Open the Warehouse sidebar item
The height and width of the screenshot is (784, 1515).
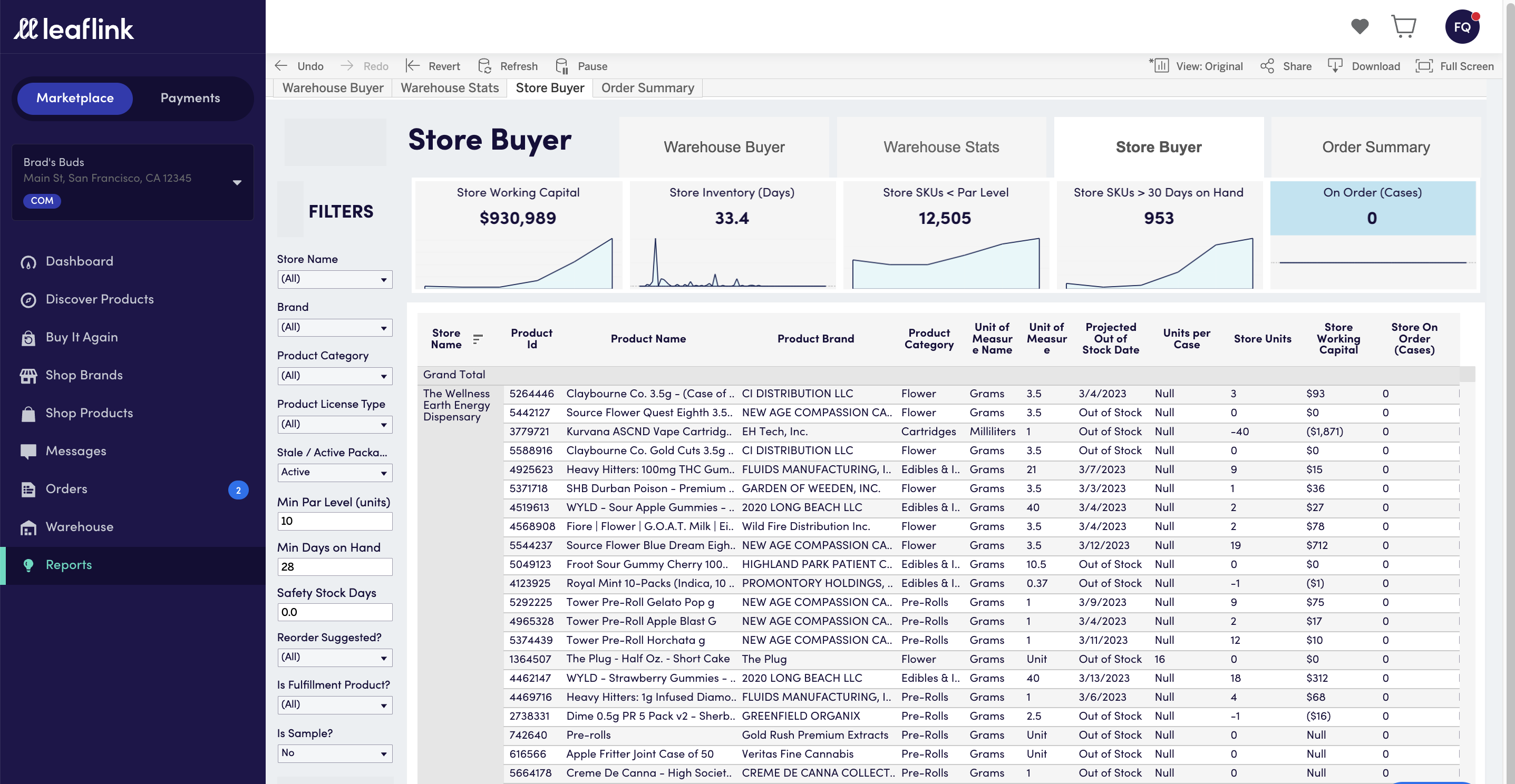80,526
